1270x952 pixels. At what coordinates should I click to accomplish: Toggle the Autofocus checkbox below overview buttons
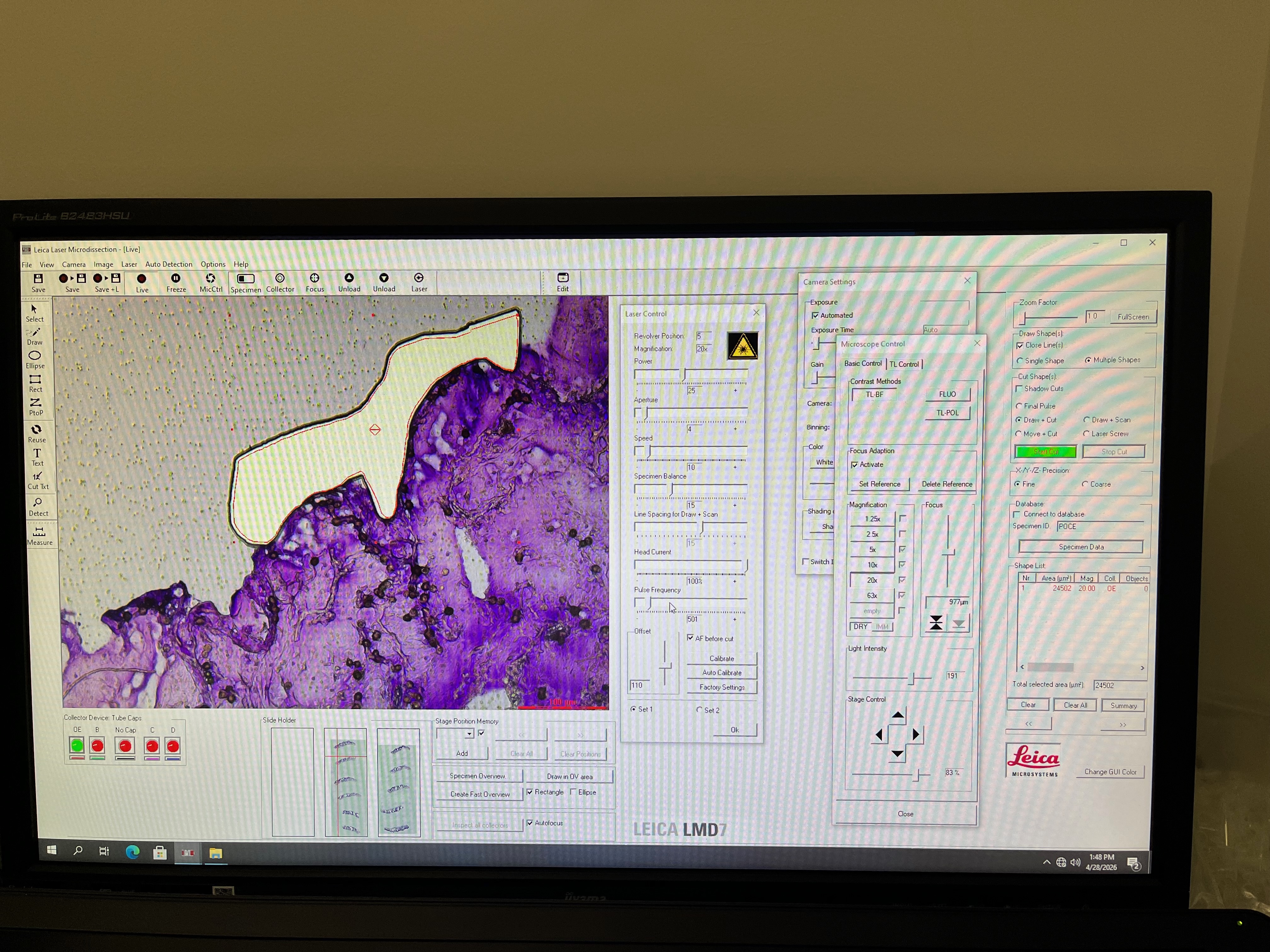point(529,823)
